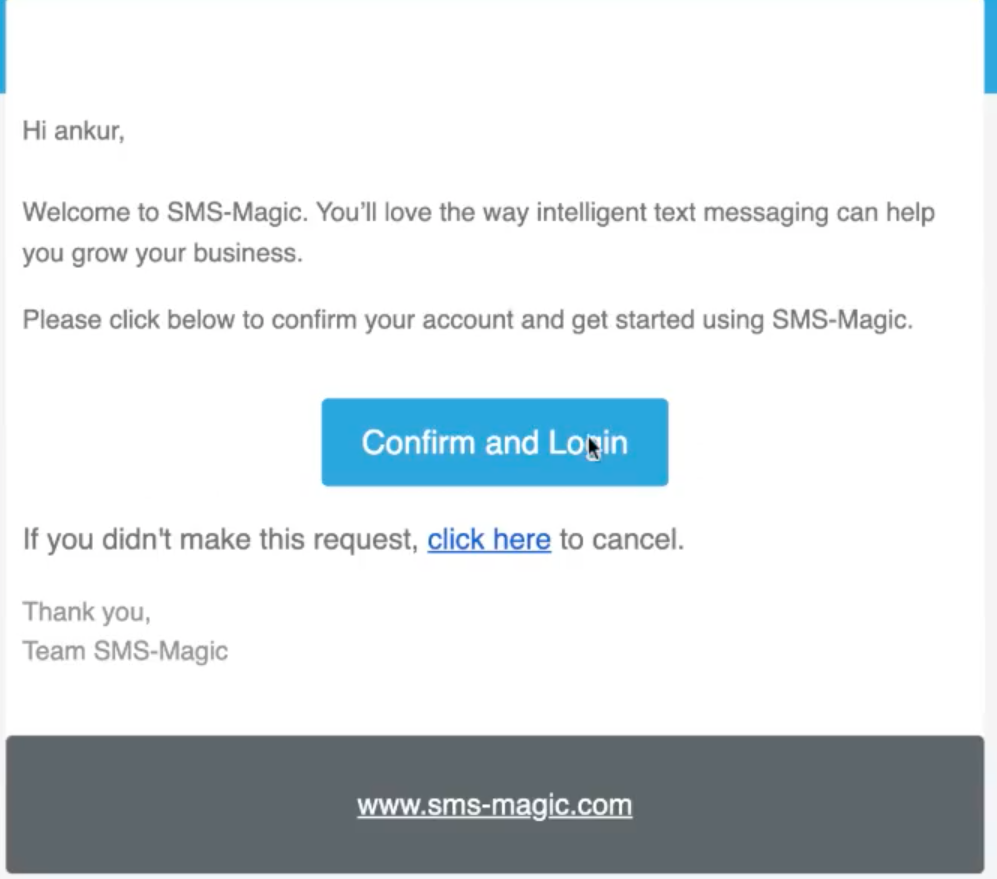Click the 'Thank you,' closing line
Image resolution: width=997 pixels, height=879 pixels.
(86, 611)
